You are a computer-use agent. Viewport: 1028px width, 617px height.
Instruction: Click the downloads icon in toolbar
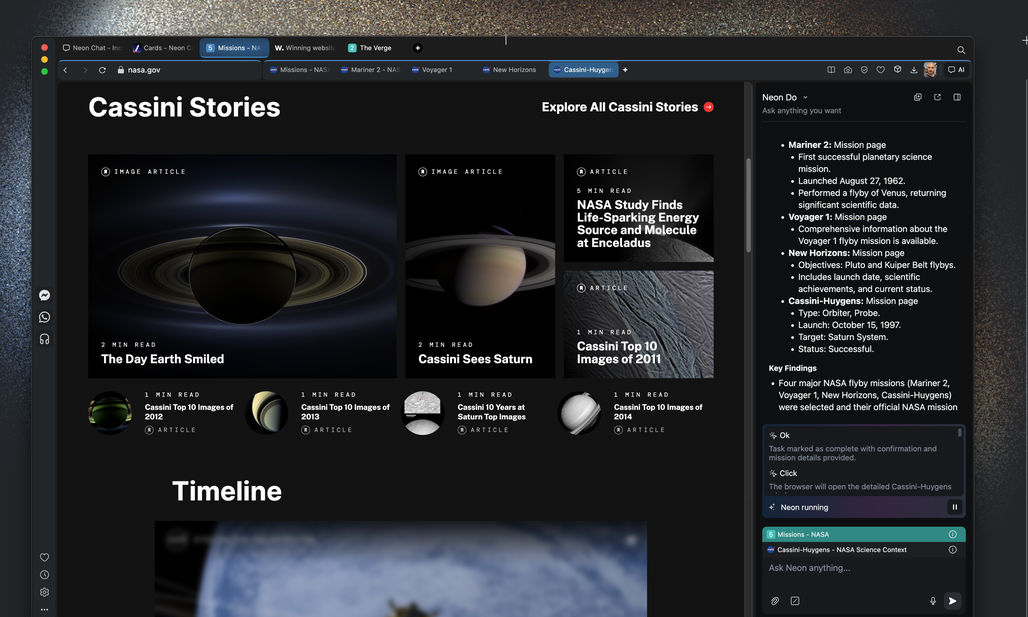914,70
